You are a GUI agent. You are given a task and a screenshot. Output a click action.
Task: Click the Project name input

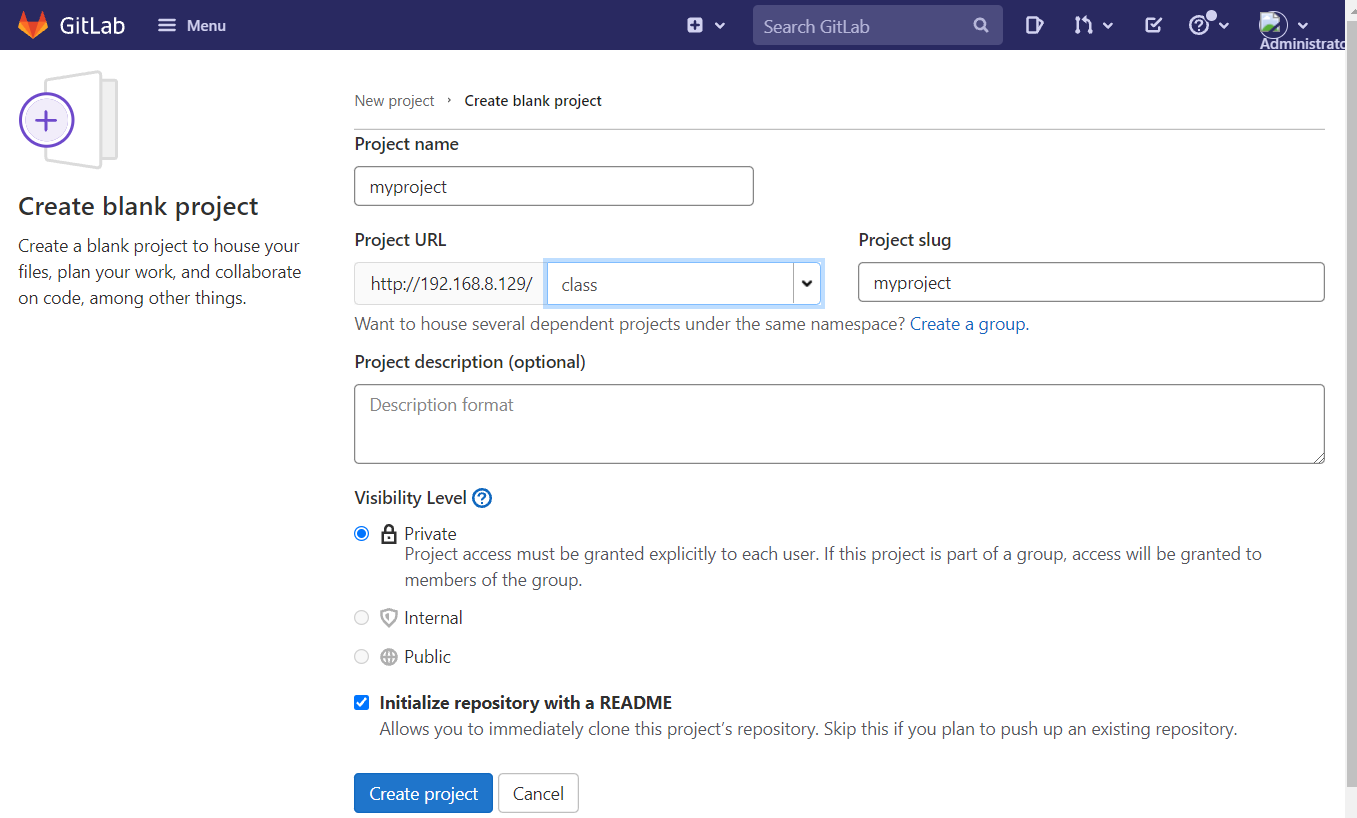(x=554, y=186)
